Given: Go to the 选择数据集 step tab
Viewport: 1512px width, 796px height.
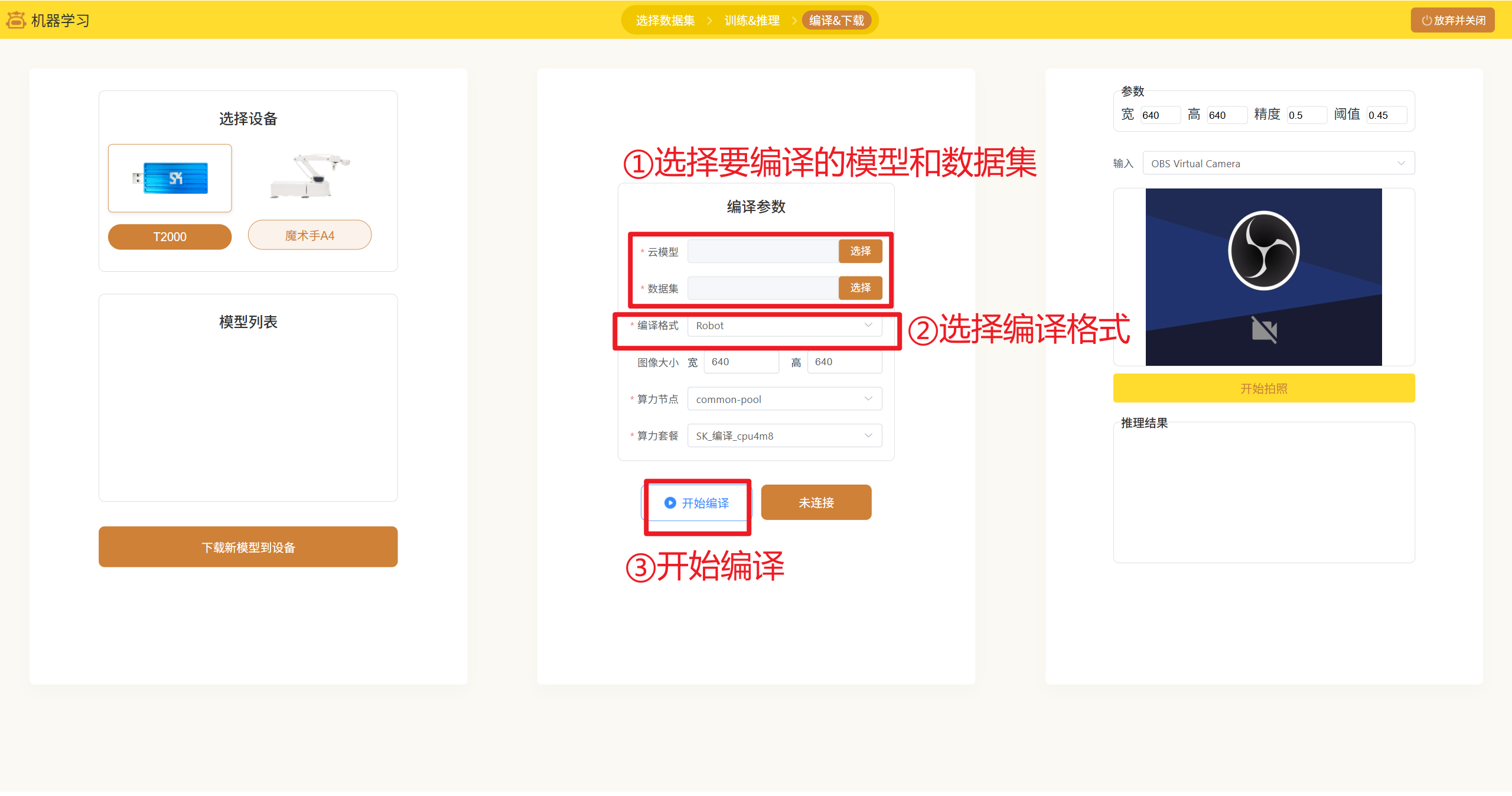Looking at the screenshot, I should pyautogui.click(x=665, y=21).
